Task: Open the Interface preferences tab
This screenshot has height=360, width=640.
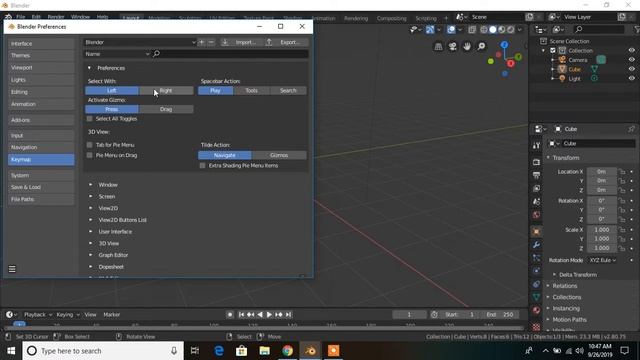Action: coord(41,44)
